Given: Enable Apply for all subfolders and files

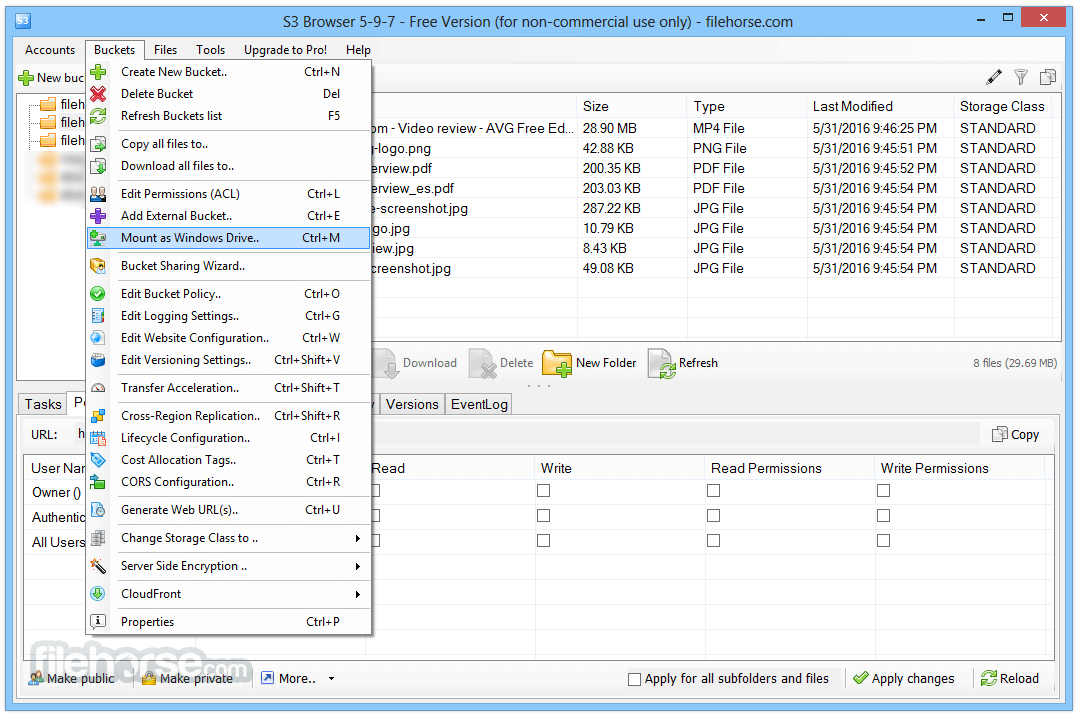Looking at the screenshot, I should point(635,679).
